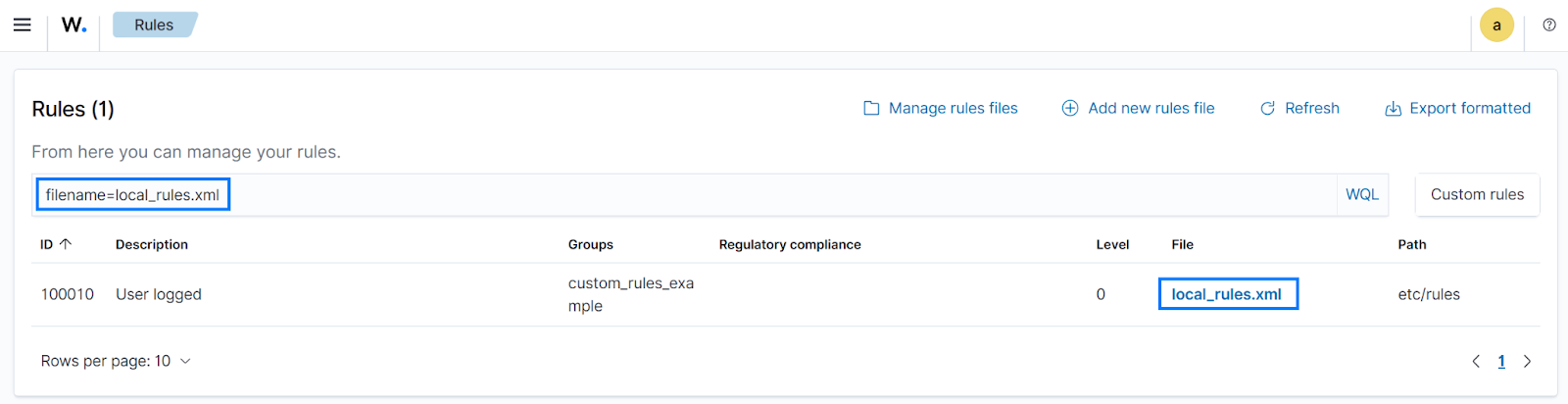The image size is (1568, 404).
Task: Go to the next page arrow
Action: tap(1527, 361)
